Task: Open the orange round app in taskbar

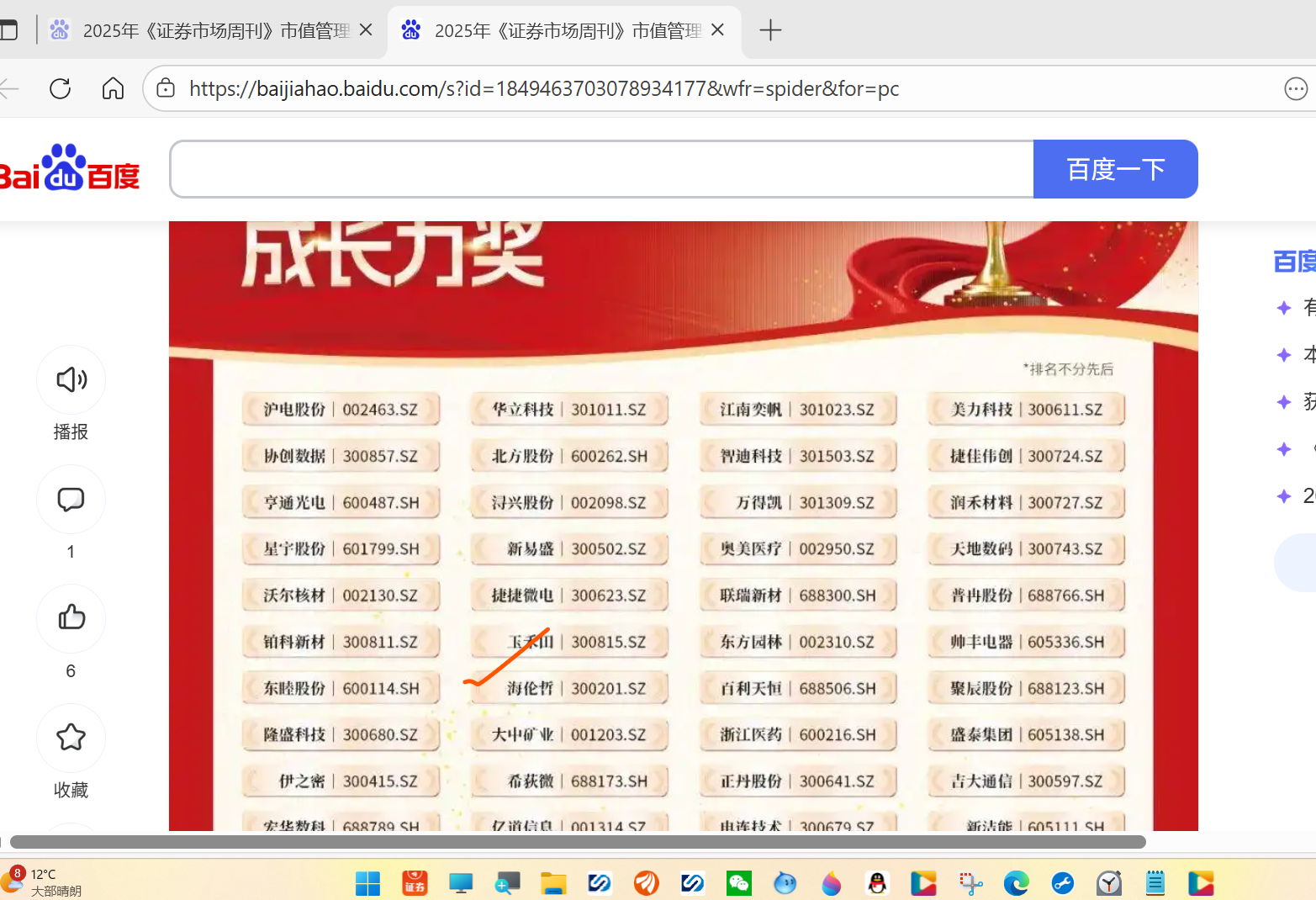Action: [x=646, y=883]
